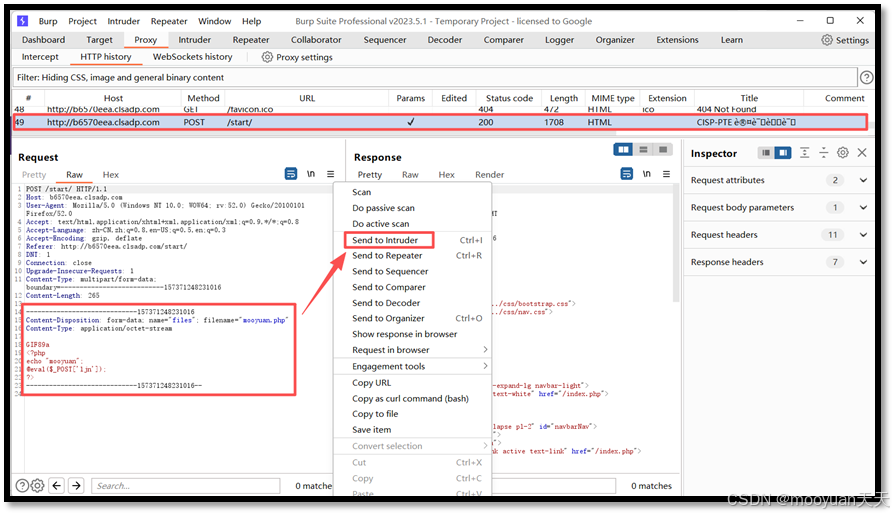Image resolution: width=894 pixels, height=515 pixels.
Task: Open the Help menu
Action: (251, 21)
